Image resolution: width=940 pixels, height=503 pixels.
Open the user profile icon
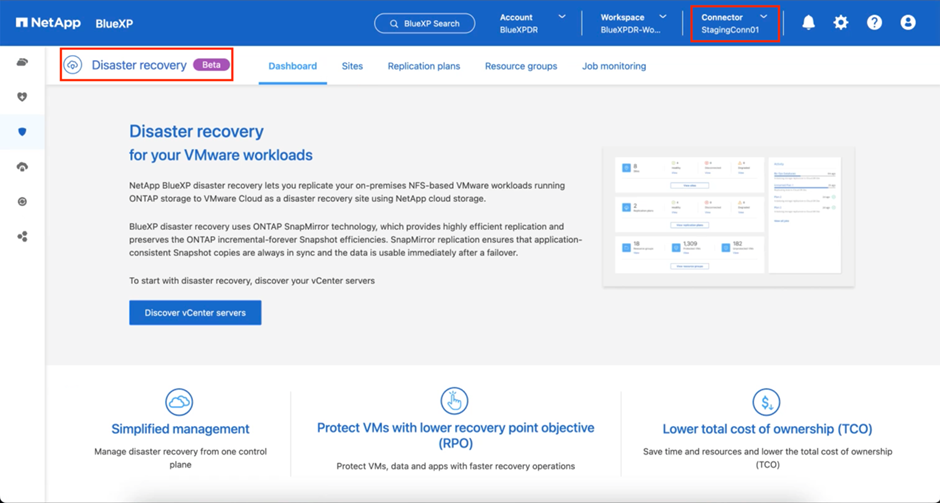908,23
